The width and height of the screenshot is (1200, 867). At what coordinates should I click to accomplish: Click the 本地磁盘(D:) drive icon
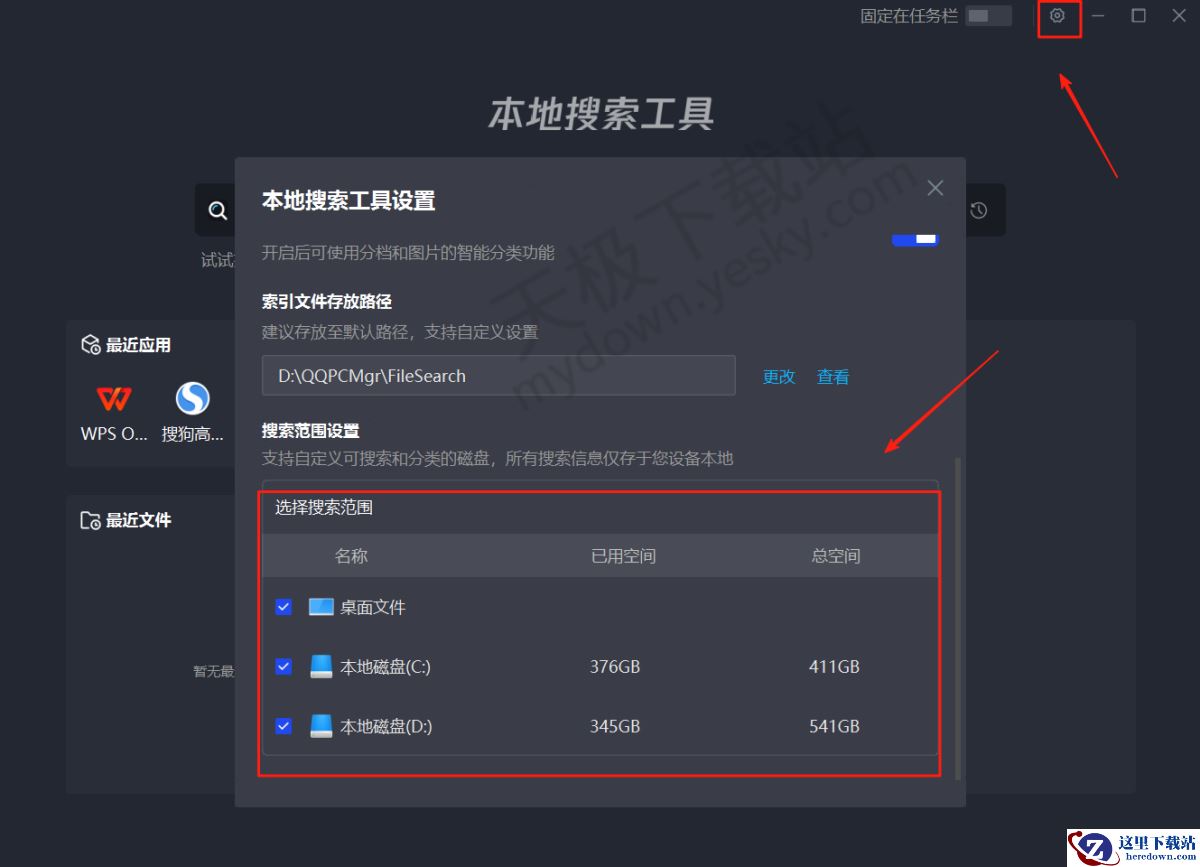pos(322,726)
